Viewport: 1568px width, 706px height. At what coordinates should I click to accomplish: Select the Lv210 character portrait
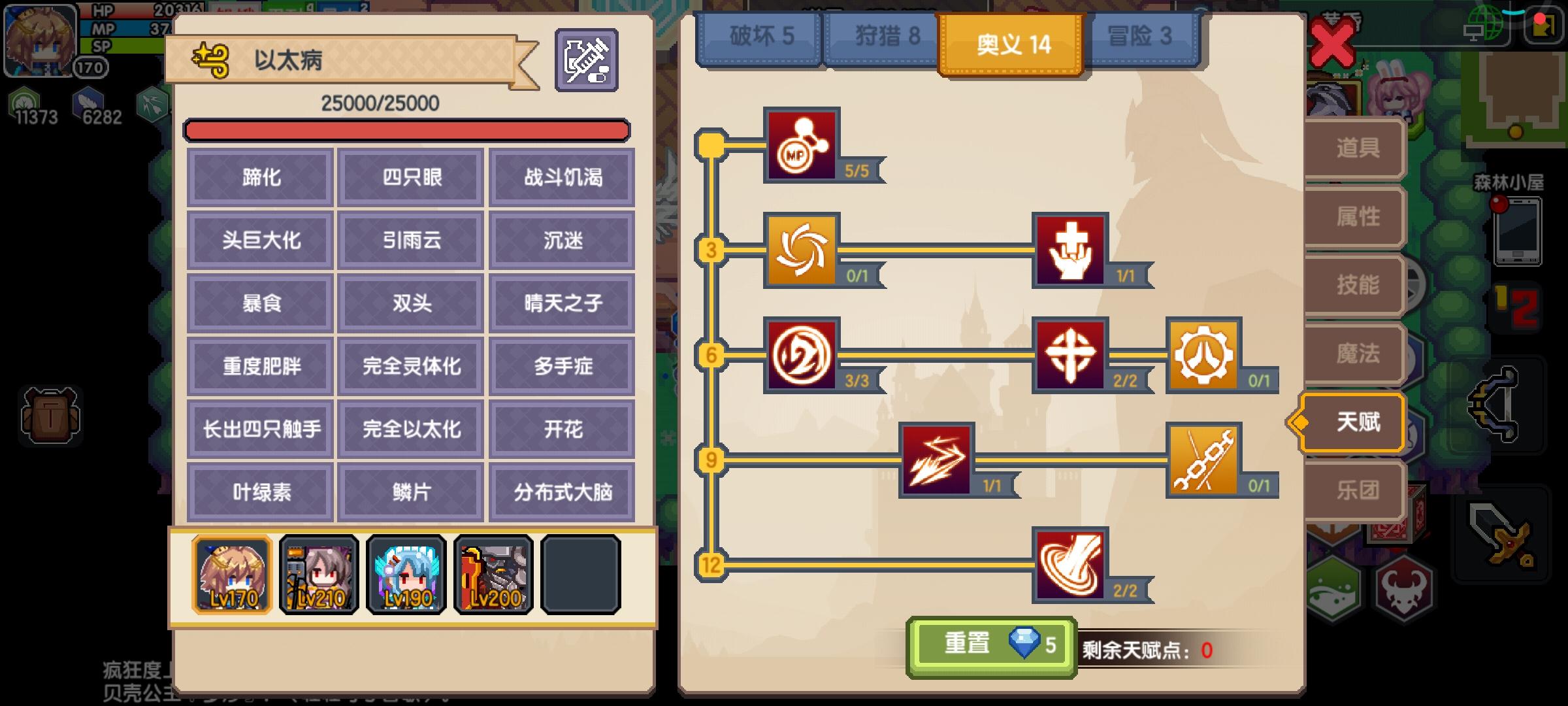click(x=319, y=575)
